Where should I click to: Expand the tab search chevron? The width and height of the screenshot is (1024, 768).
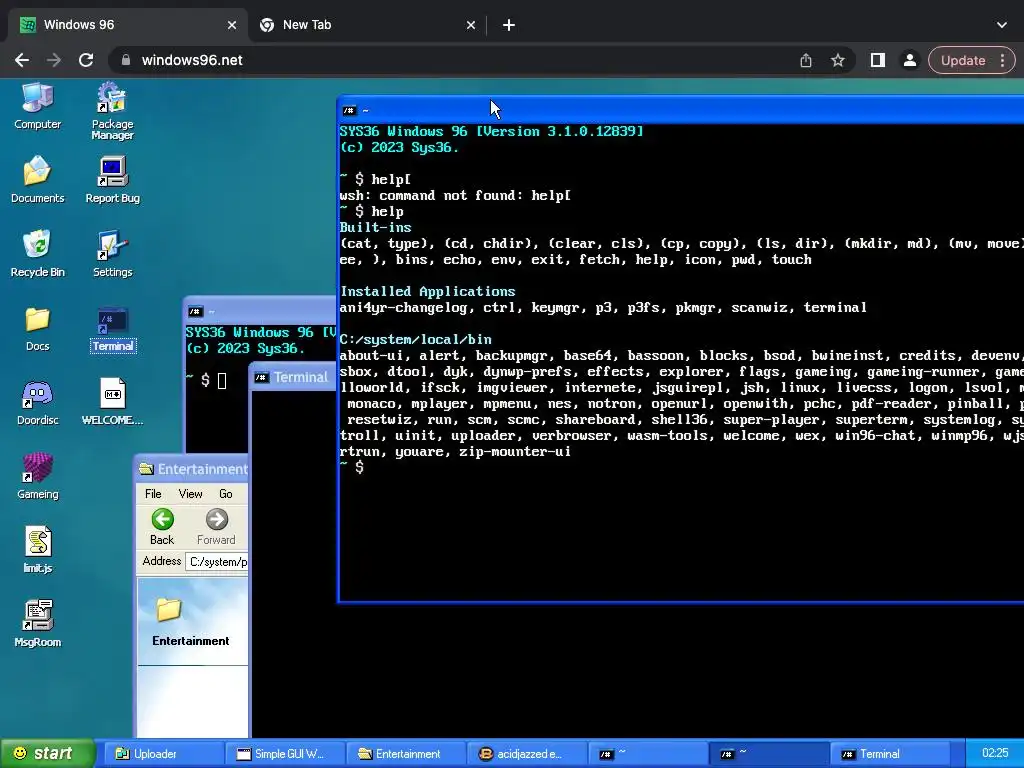point(1002,25)
